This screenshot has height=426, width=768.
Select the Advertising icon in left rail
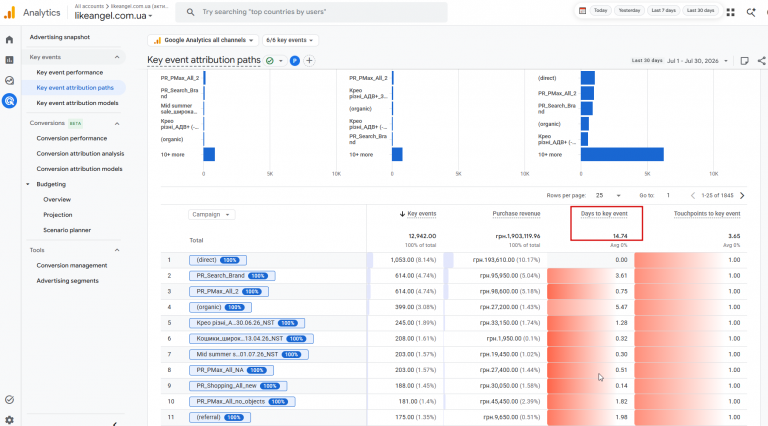[9, 101]
